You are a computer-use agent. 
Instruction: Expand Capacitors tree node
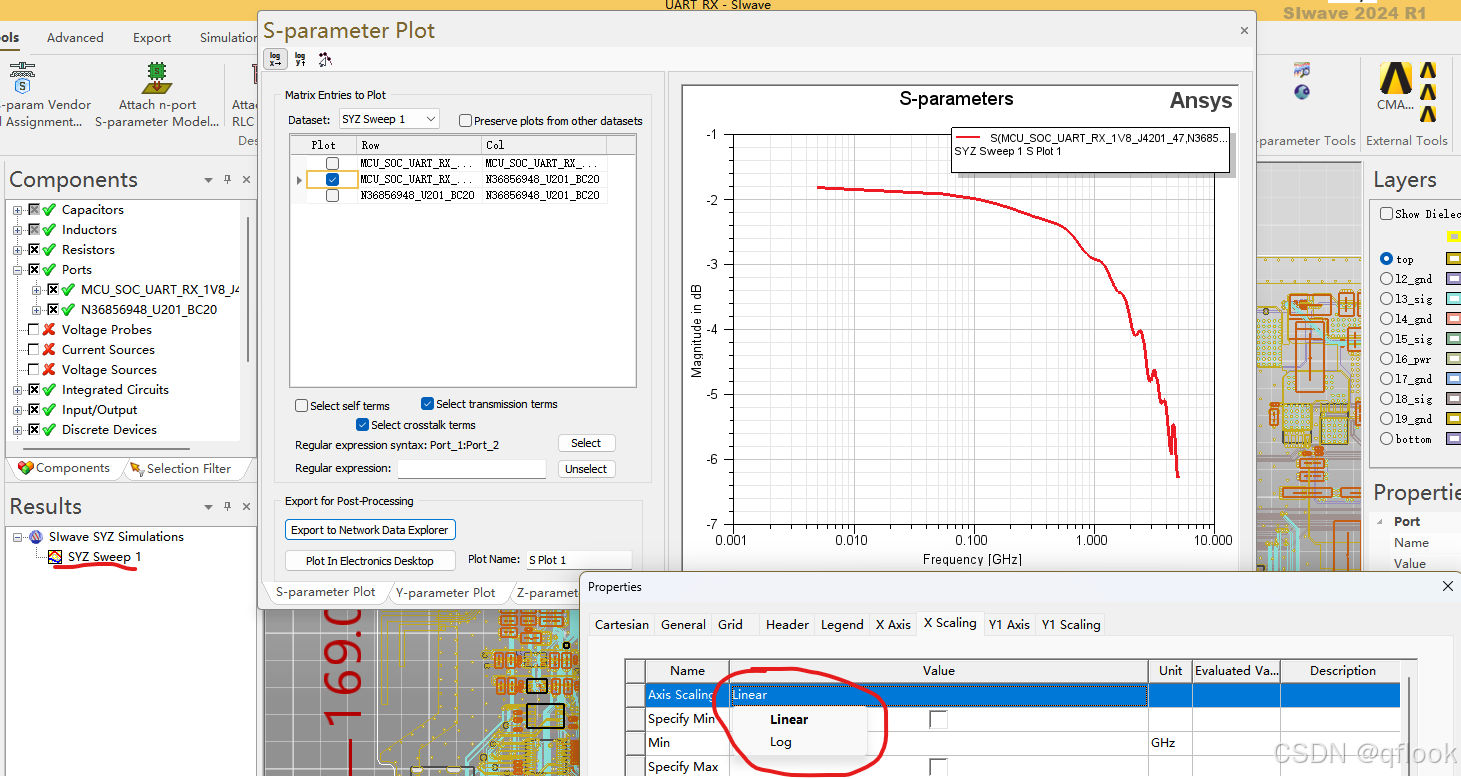pos(17,210)
